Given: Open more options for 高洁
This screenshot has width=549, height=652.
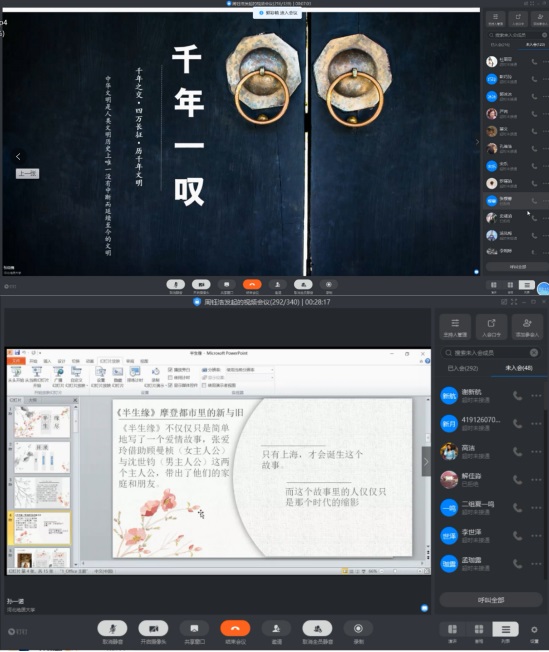Looking at the screenshot, I should tap(536, 452).
